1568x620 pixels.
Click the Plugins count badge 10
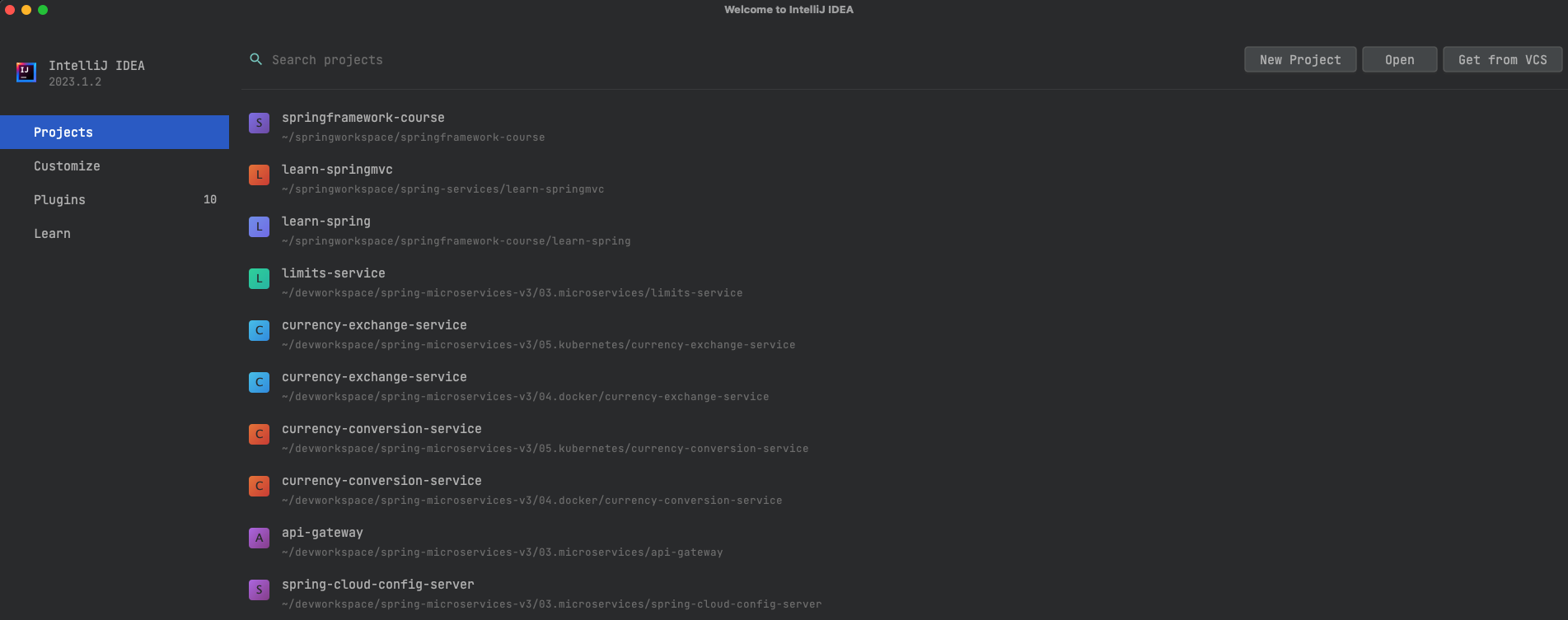tap(210, 199)
